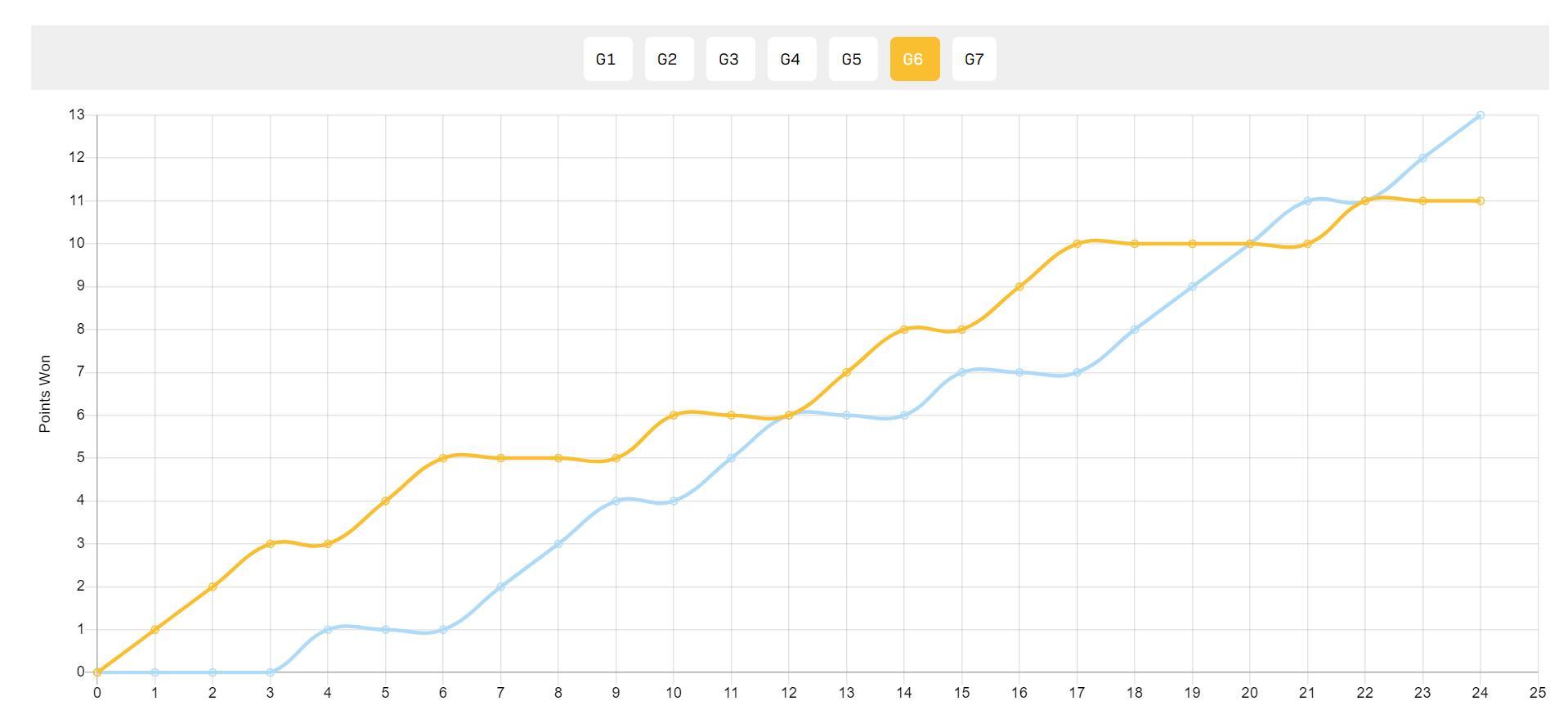Image resolution: width=1568 pixels, height=719 pixels.
Task: Select the yellow data point at x=14
Action: [904, 330]
